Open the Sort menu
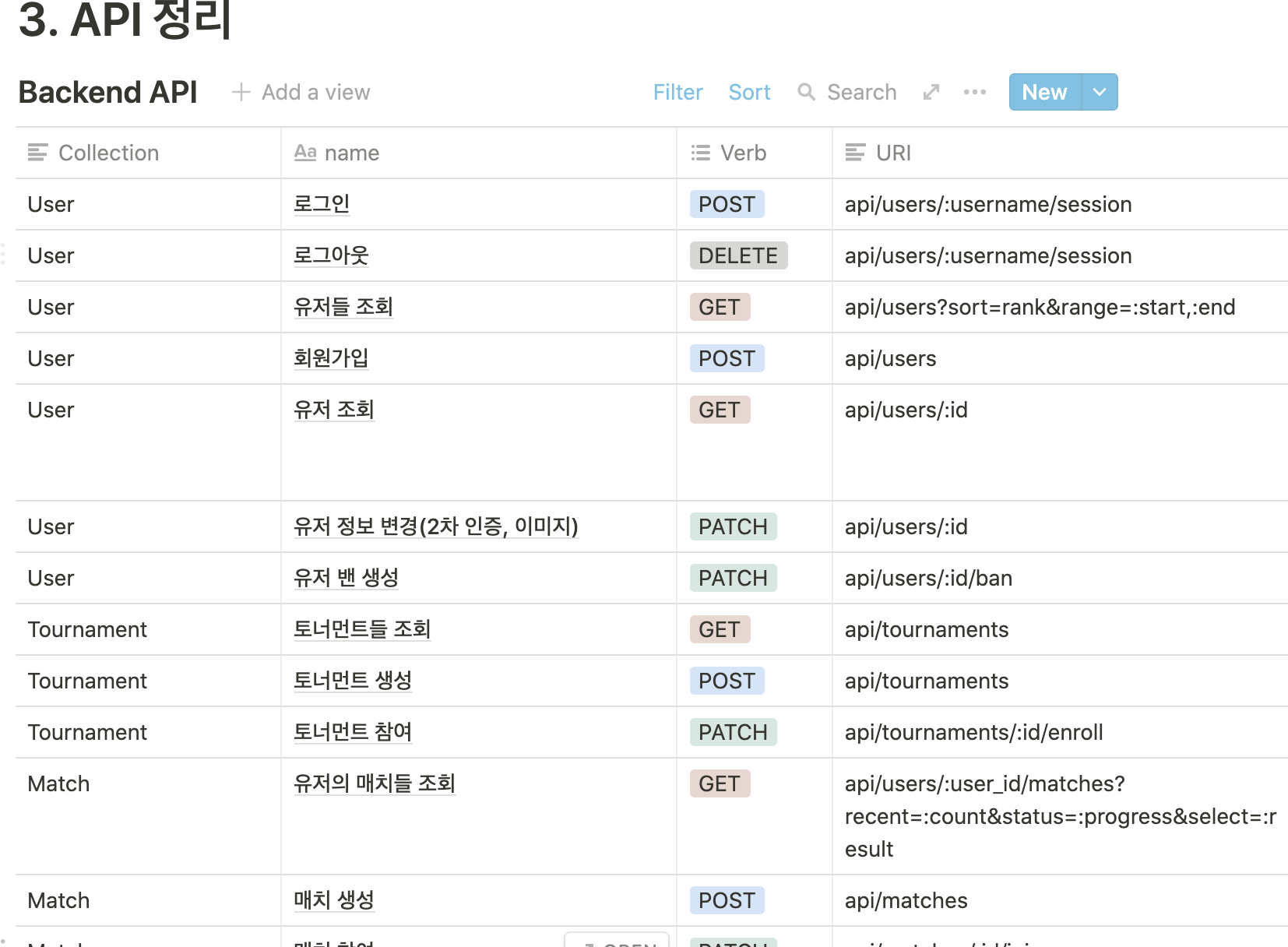The image size is (1288, 947). [x=749, y=92]
